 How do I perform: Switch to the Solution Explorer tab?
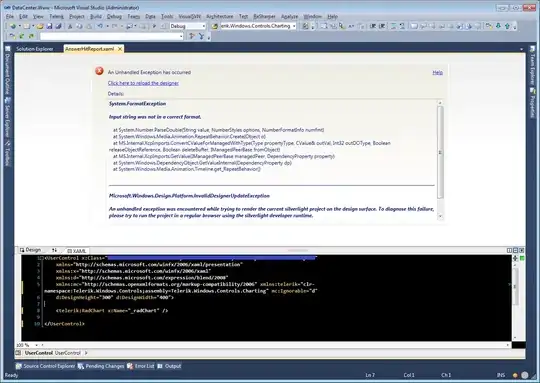pos(35,49)
